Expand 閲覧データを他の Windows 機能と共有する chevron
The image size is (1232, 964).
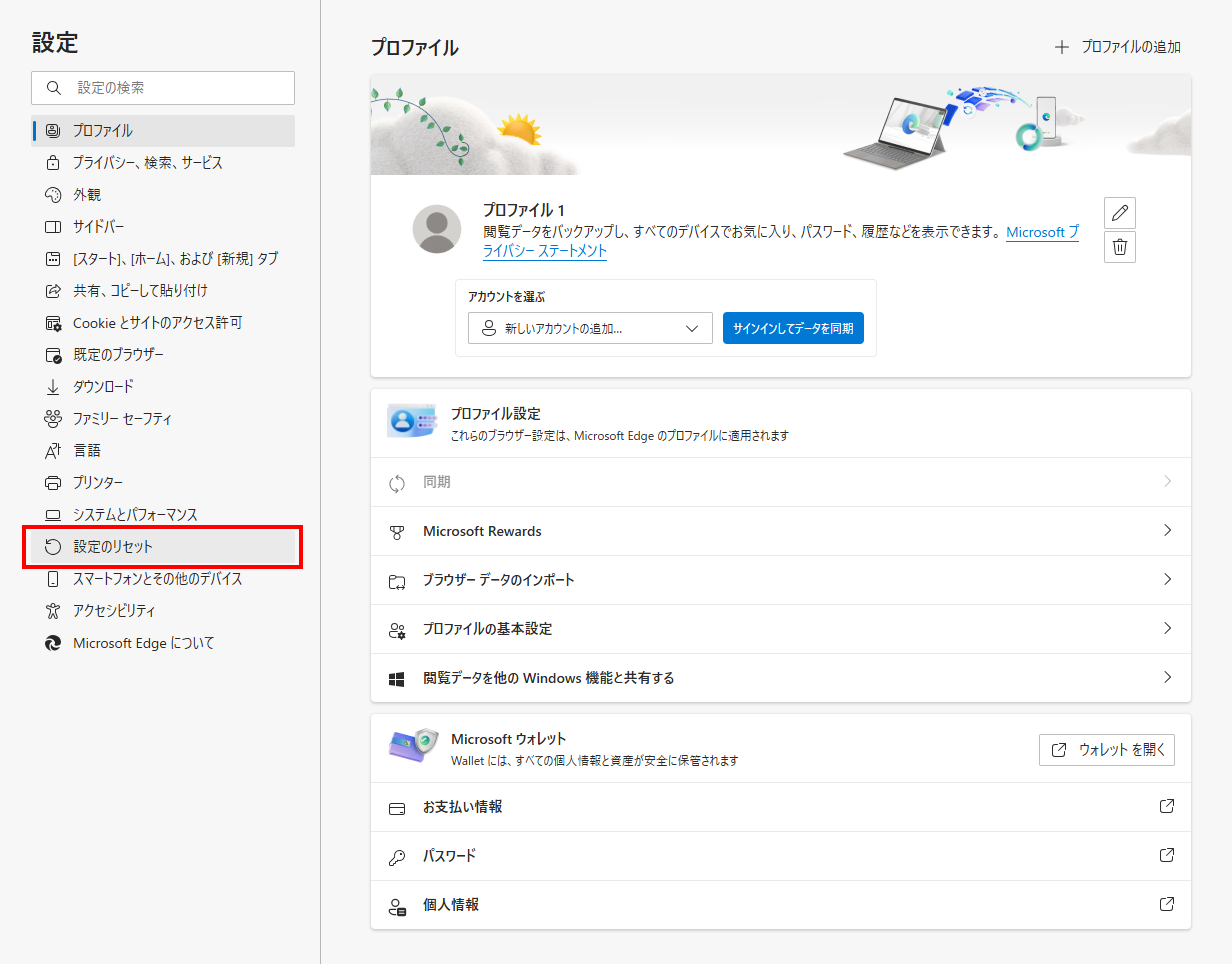click(1167, 677)
